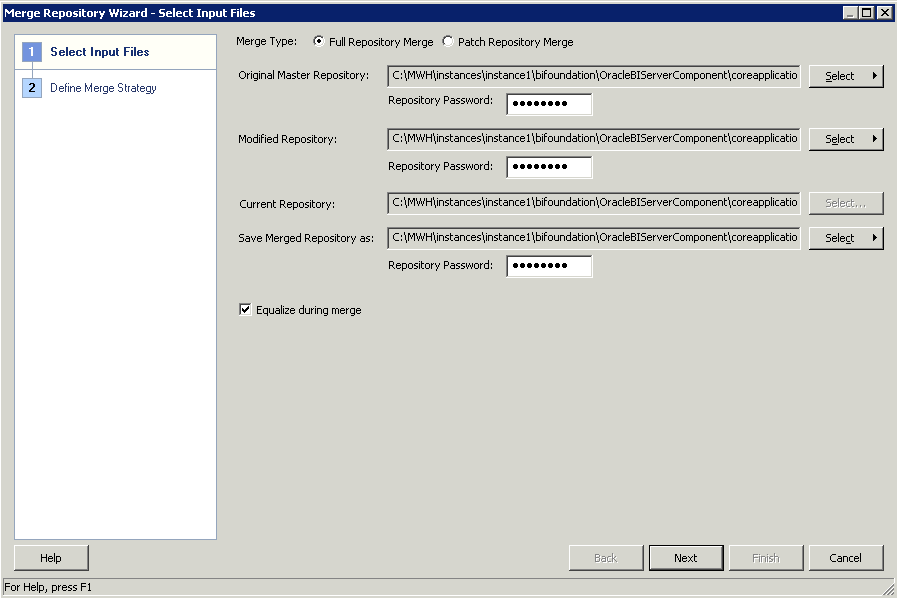Open Select dropdown for Original Master Repository
897x598 pixels.
click(846, 76)
